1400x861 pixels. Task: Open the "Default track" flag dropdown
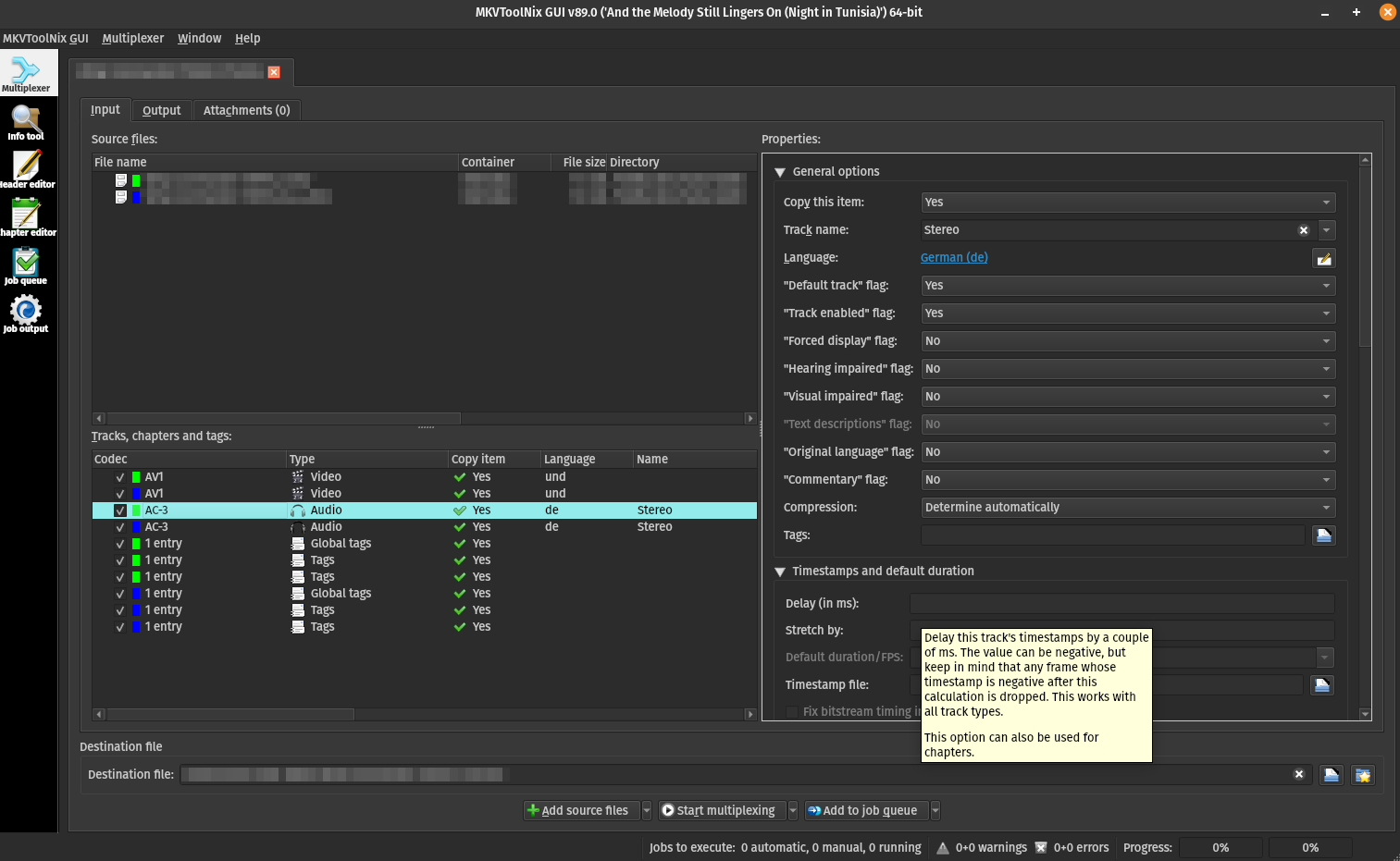click(1128, 286)
